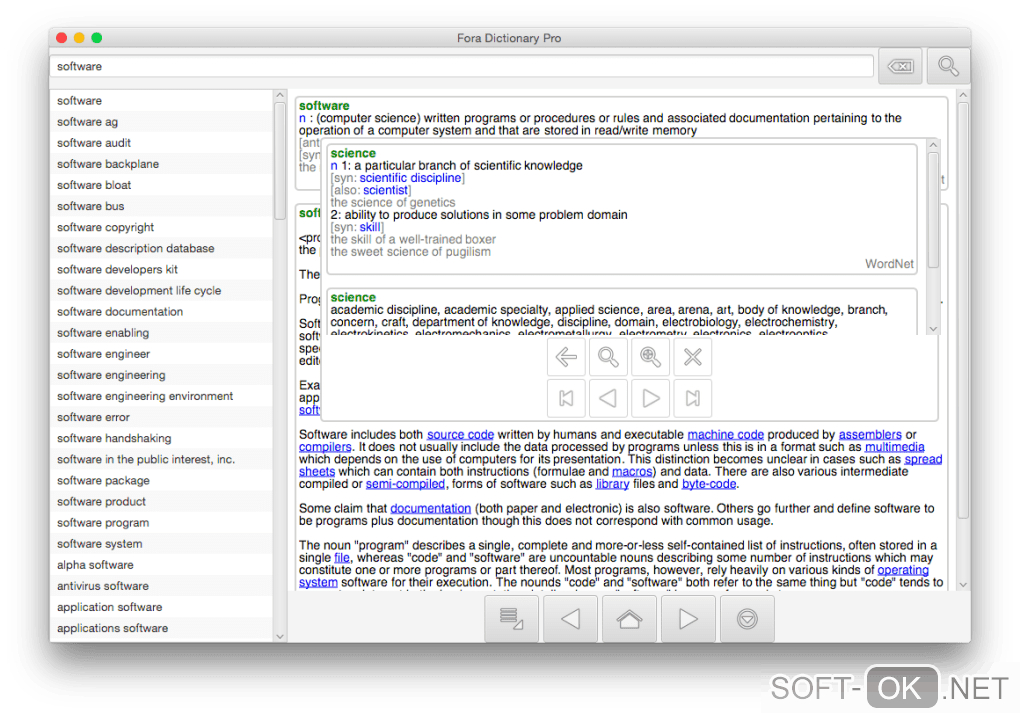Follow the 'macros' link
Image resolution: width=1020 pixels, height=713 pixels.
click(x=632, y=472)
